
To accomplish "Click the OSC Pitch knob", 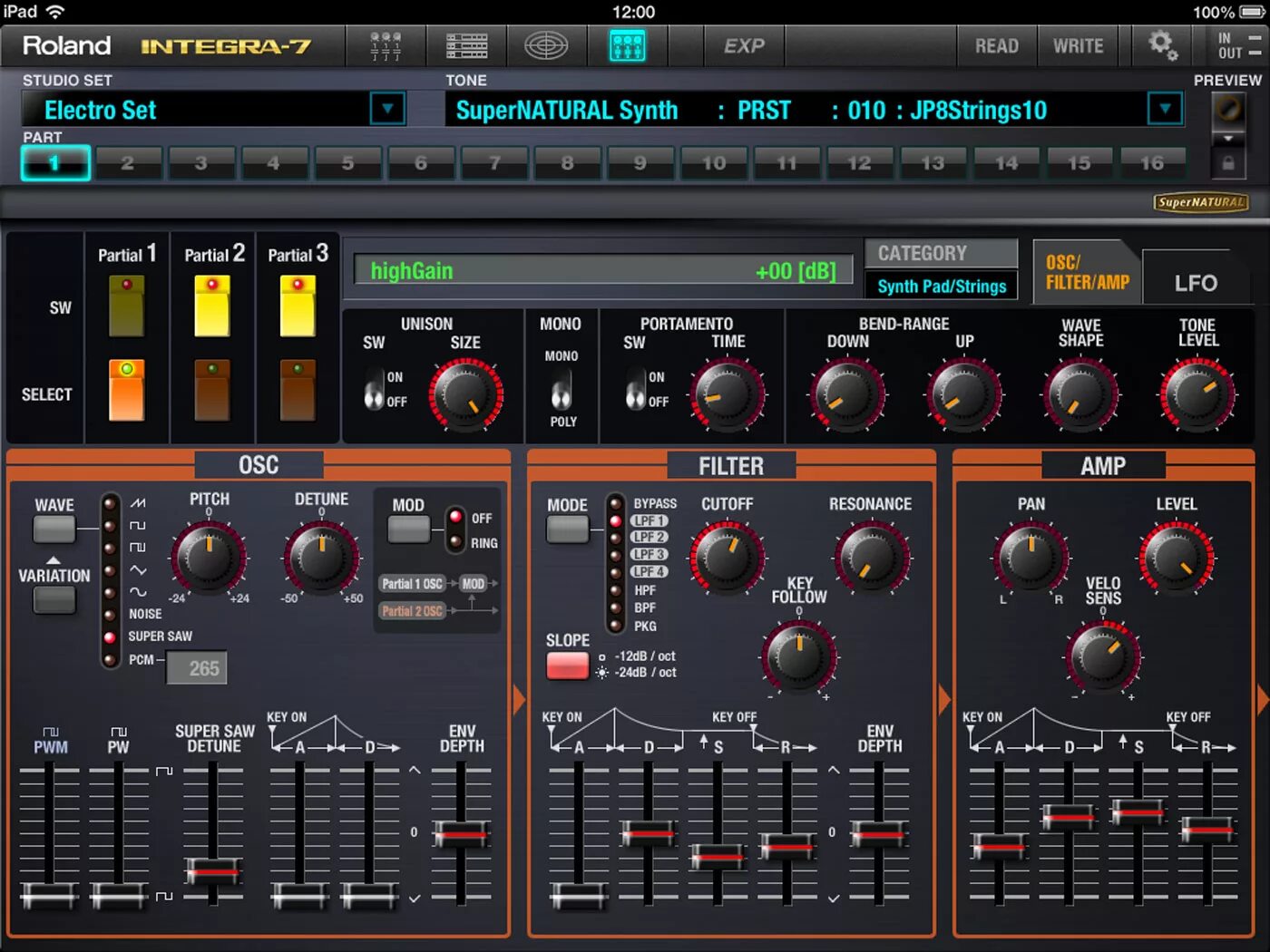I will pos(209,557).
